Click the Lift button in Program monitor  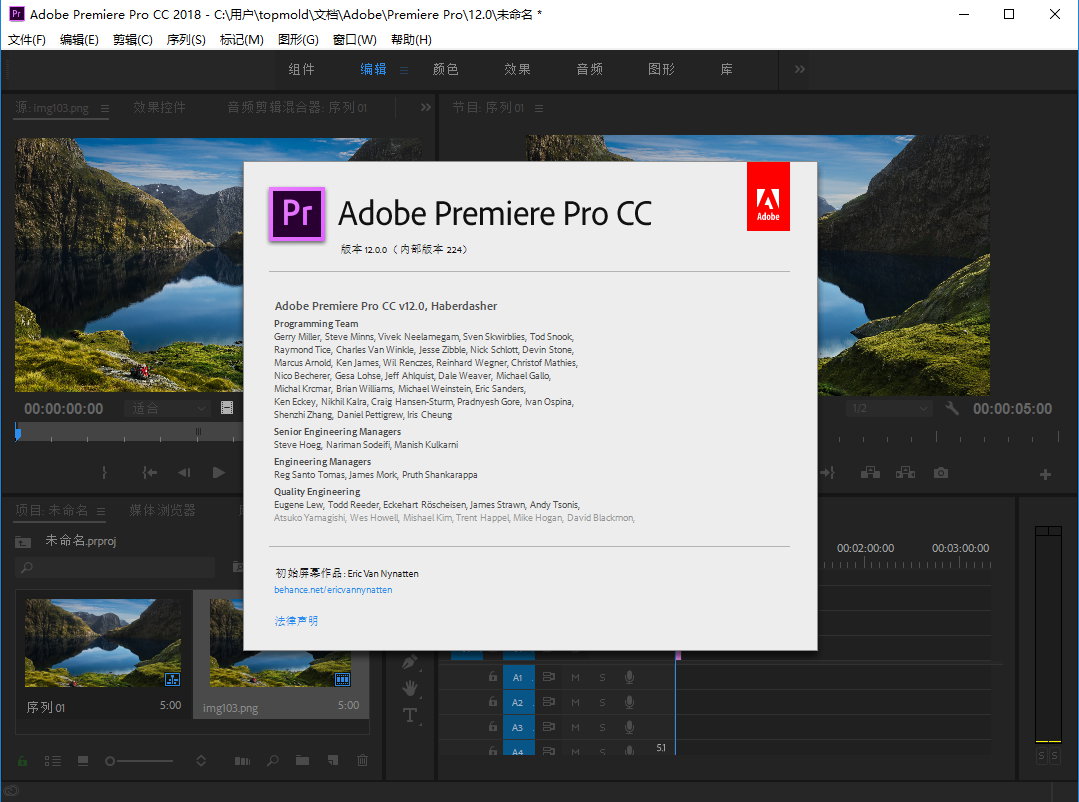[870, 472]
